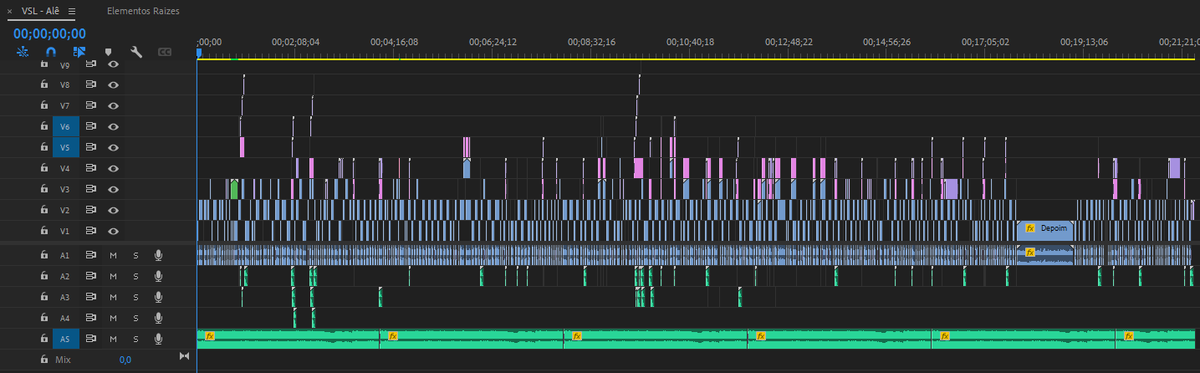Toggle V6 track output eye
The image size is (1200, 373).
pos(114,126)
